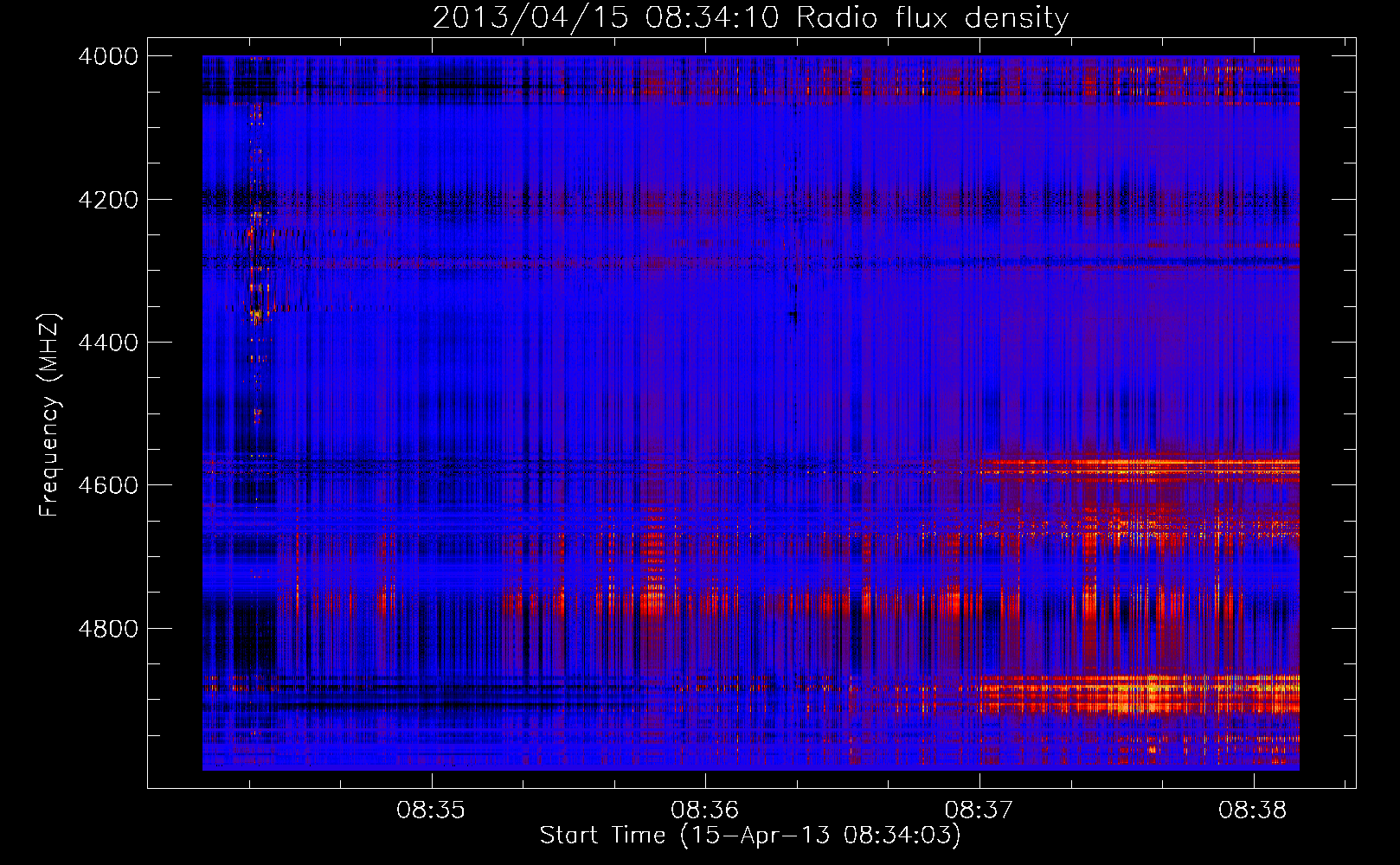The image size is (1400, 865).
Task: Click the '4600' frequency axis label
Action: 108,485
